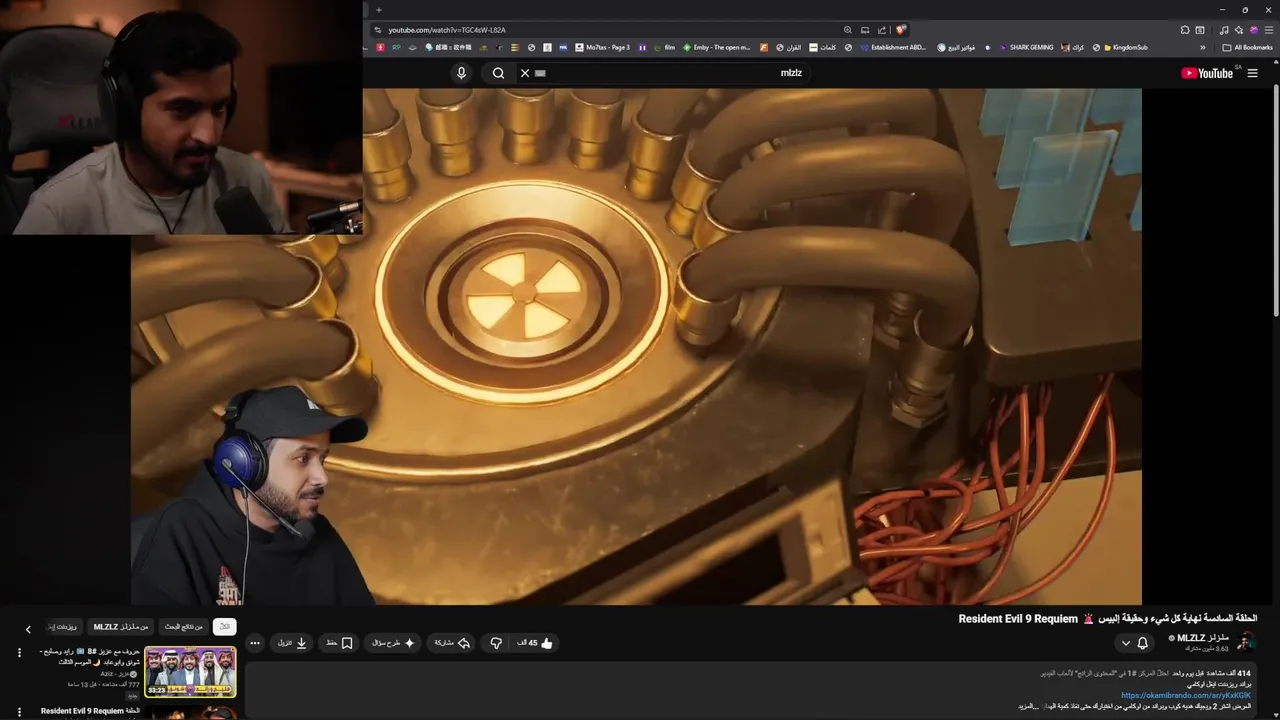Select the 'All' filter chip

tap(225, 627)
